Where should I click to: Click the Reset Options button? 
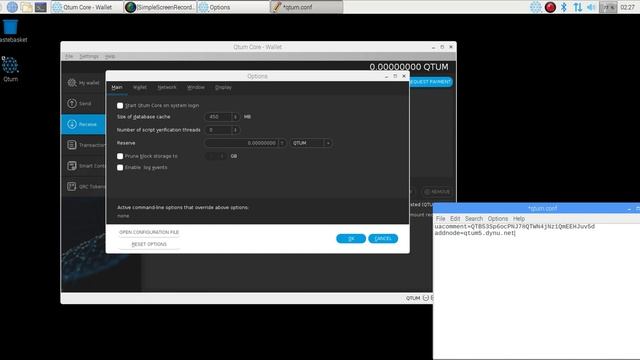pyautogui.click(x=149, y=244)
